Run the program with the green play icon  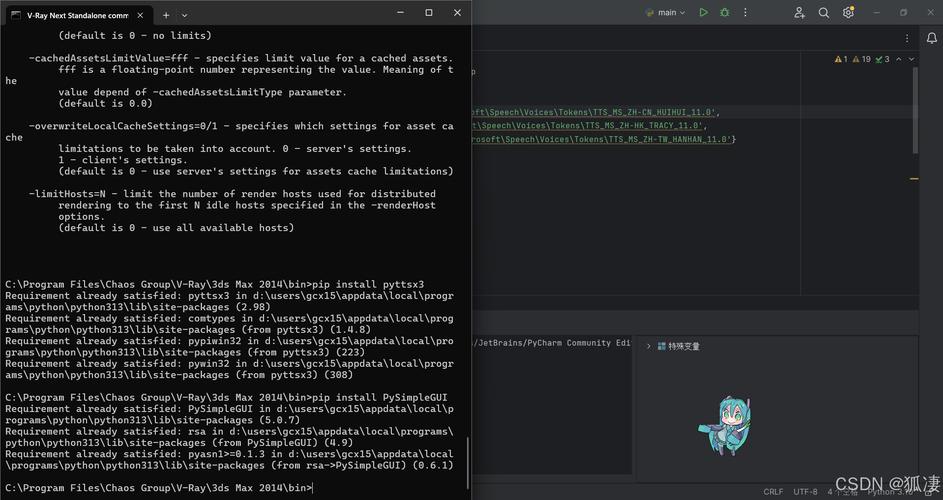click(x=703, y=13)
